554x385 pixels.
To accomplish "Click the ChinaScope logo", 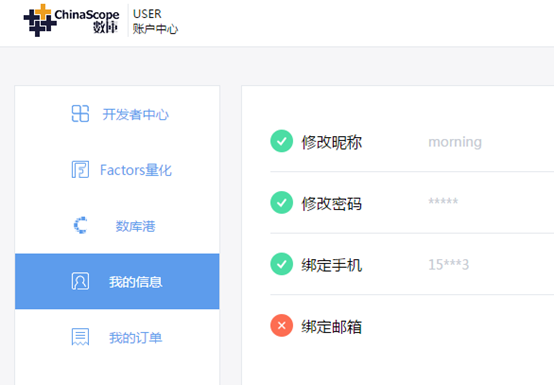I will (71, 20).
